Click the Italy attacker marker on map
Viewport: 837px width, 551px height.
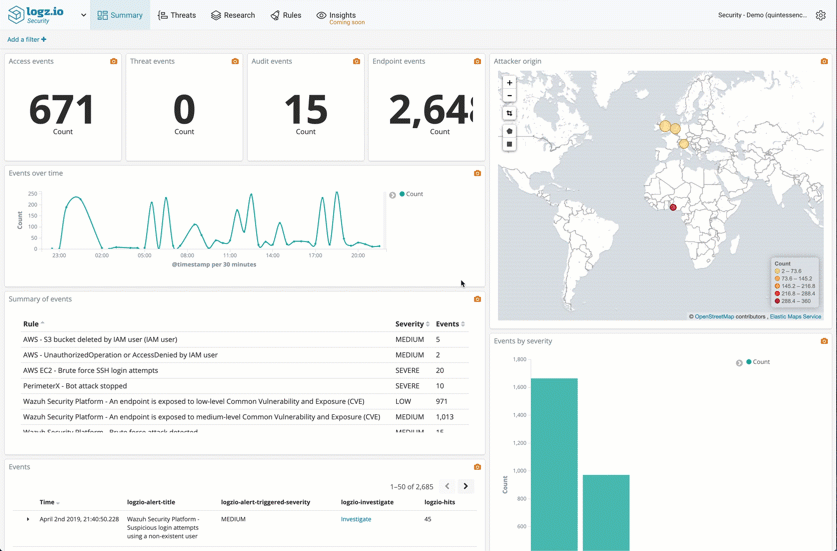pyautogui.click(x=683, y=144)
